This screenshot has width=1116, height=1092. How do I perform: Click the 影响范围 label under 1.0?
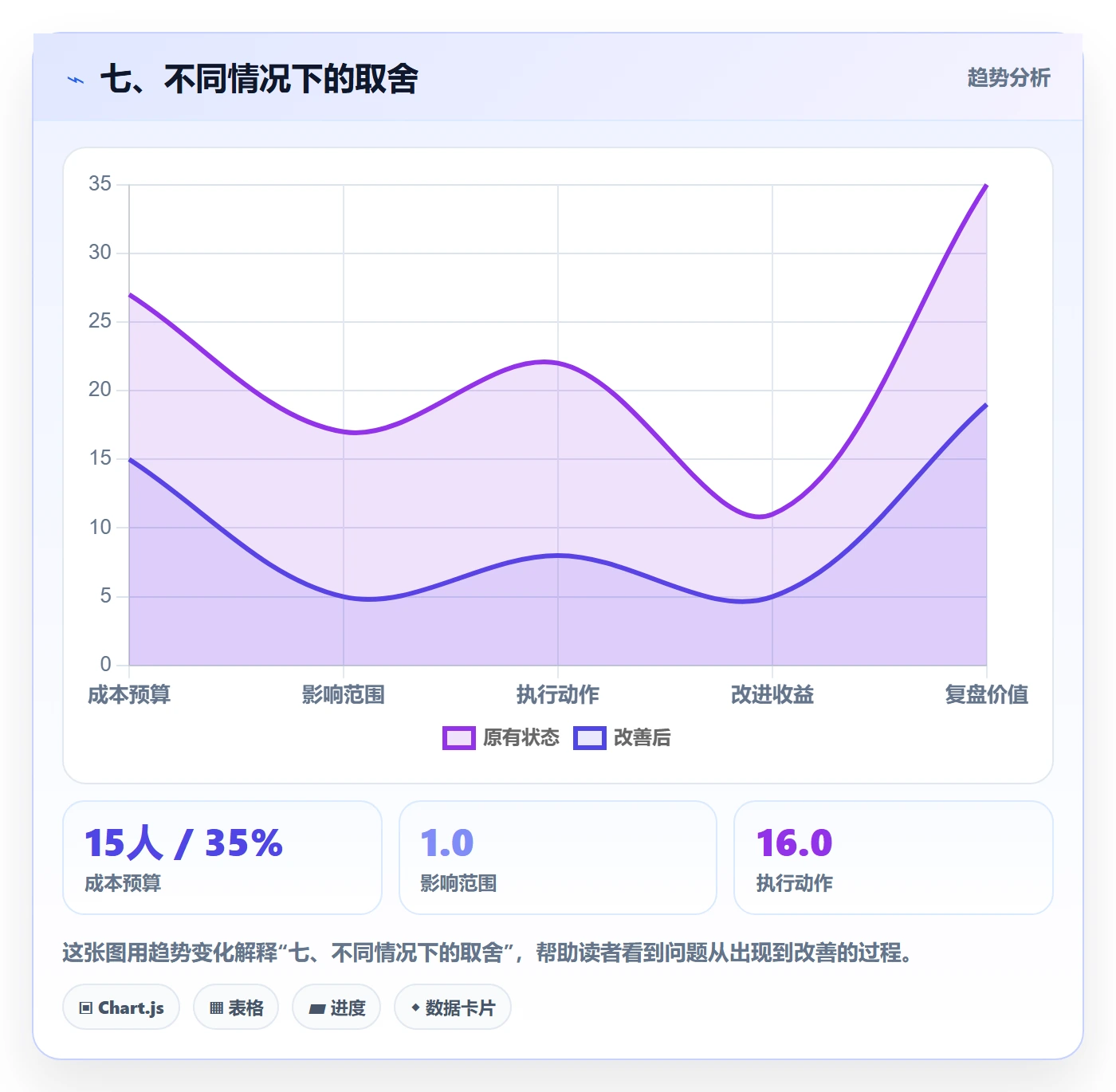tap(458, 883)
